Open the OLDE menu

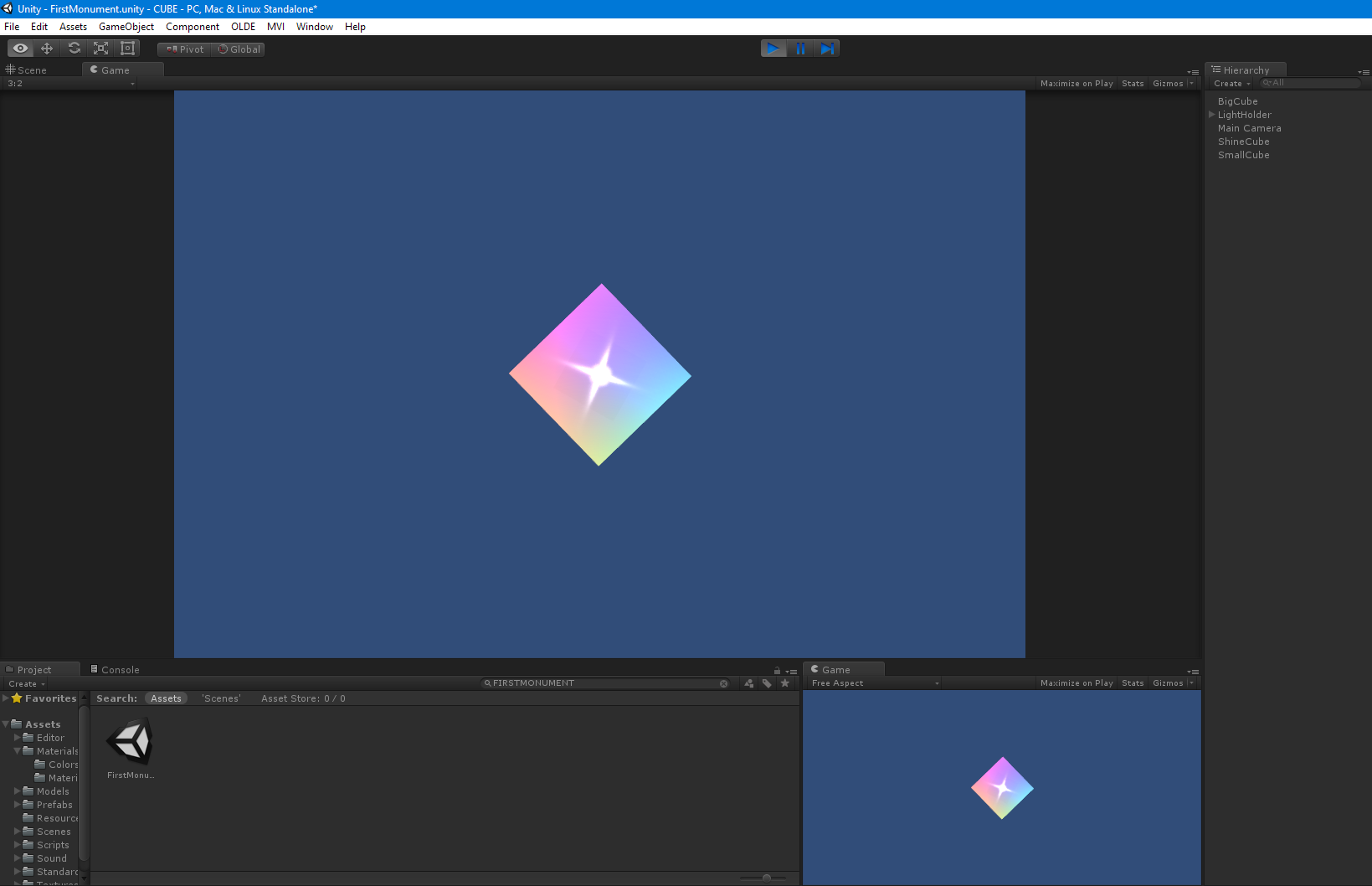tap(243, 27)
